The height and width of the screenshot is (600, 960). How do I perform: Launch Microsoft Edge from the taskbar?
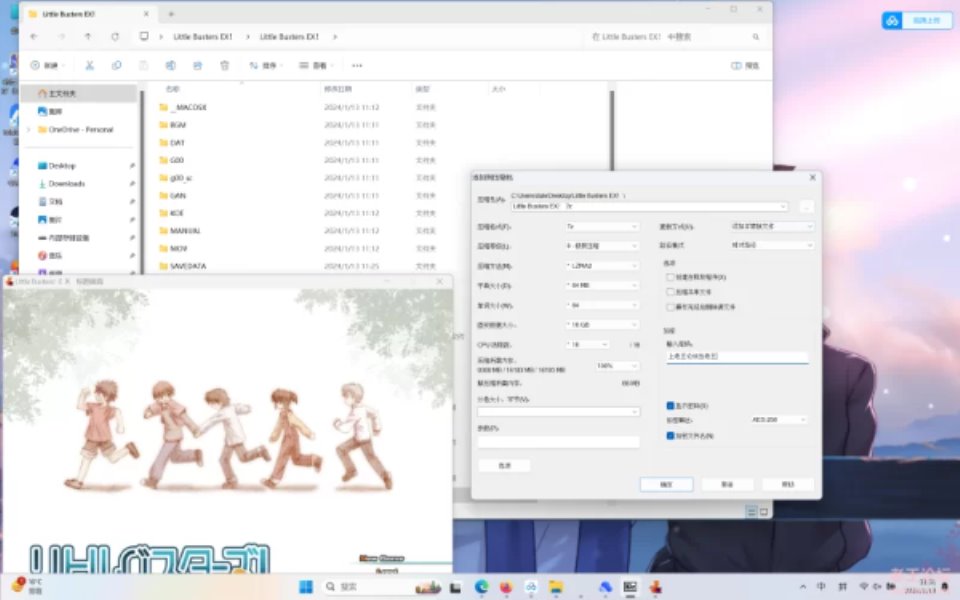[x=481, y=587]
